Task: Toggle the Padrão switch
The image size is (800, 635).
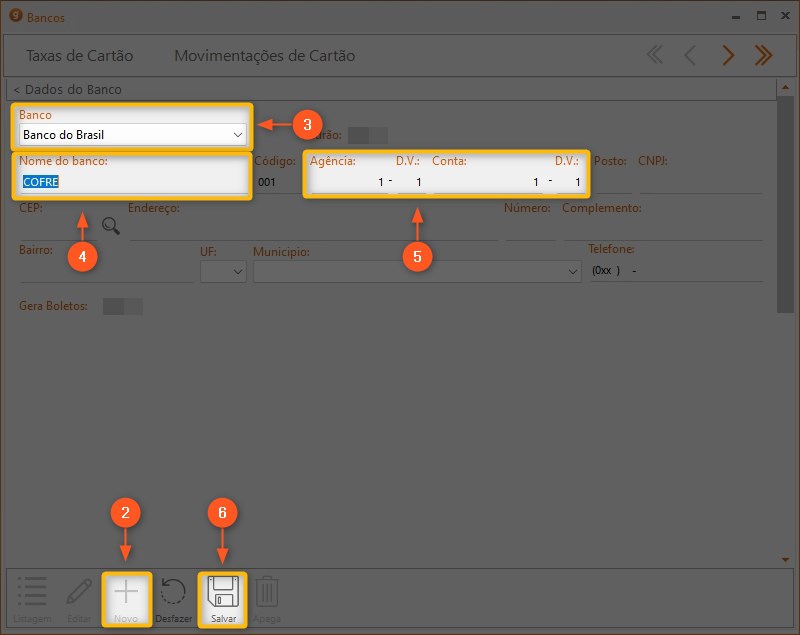Action: click(374, 135)
